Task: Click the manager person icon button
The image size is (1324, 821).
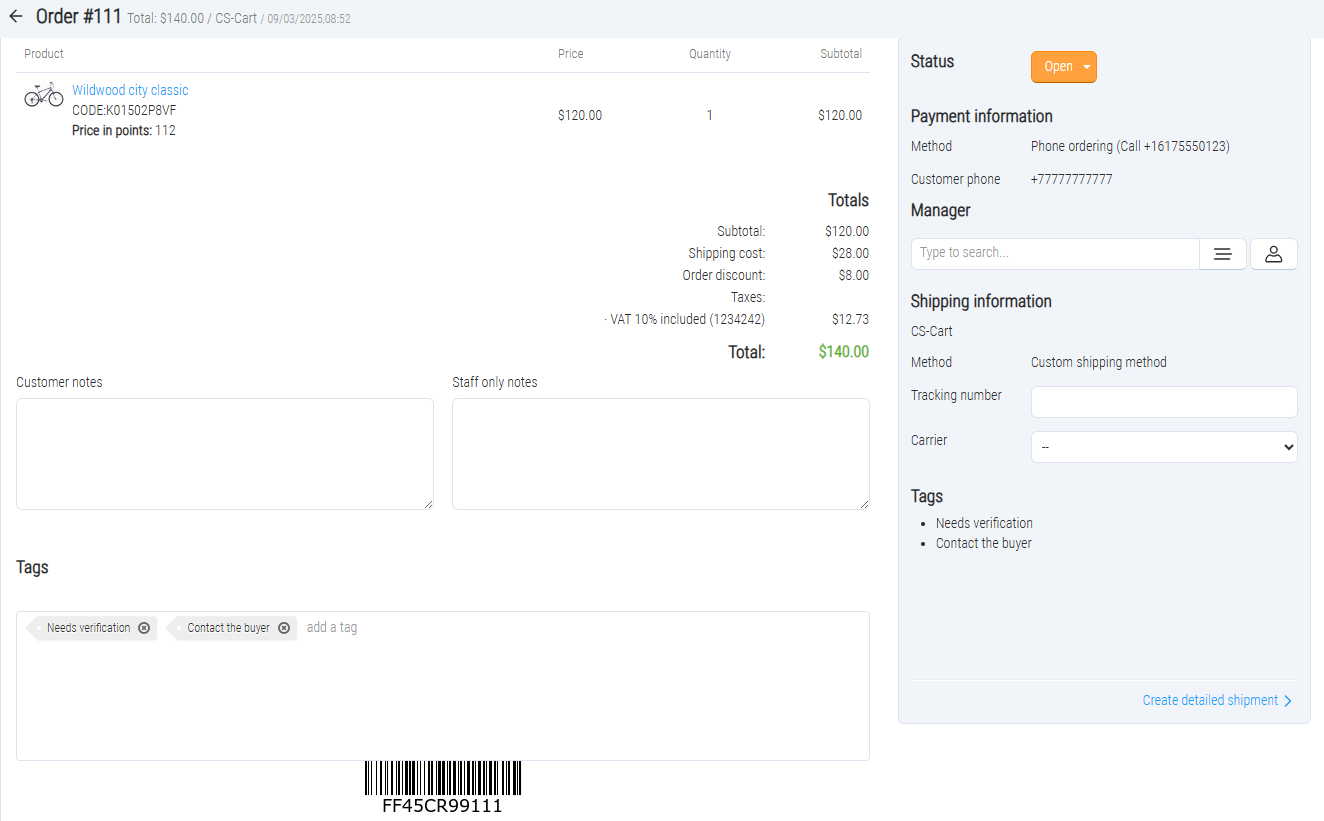Action: (x=1273, y=254)
